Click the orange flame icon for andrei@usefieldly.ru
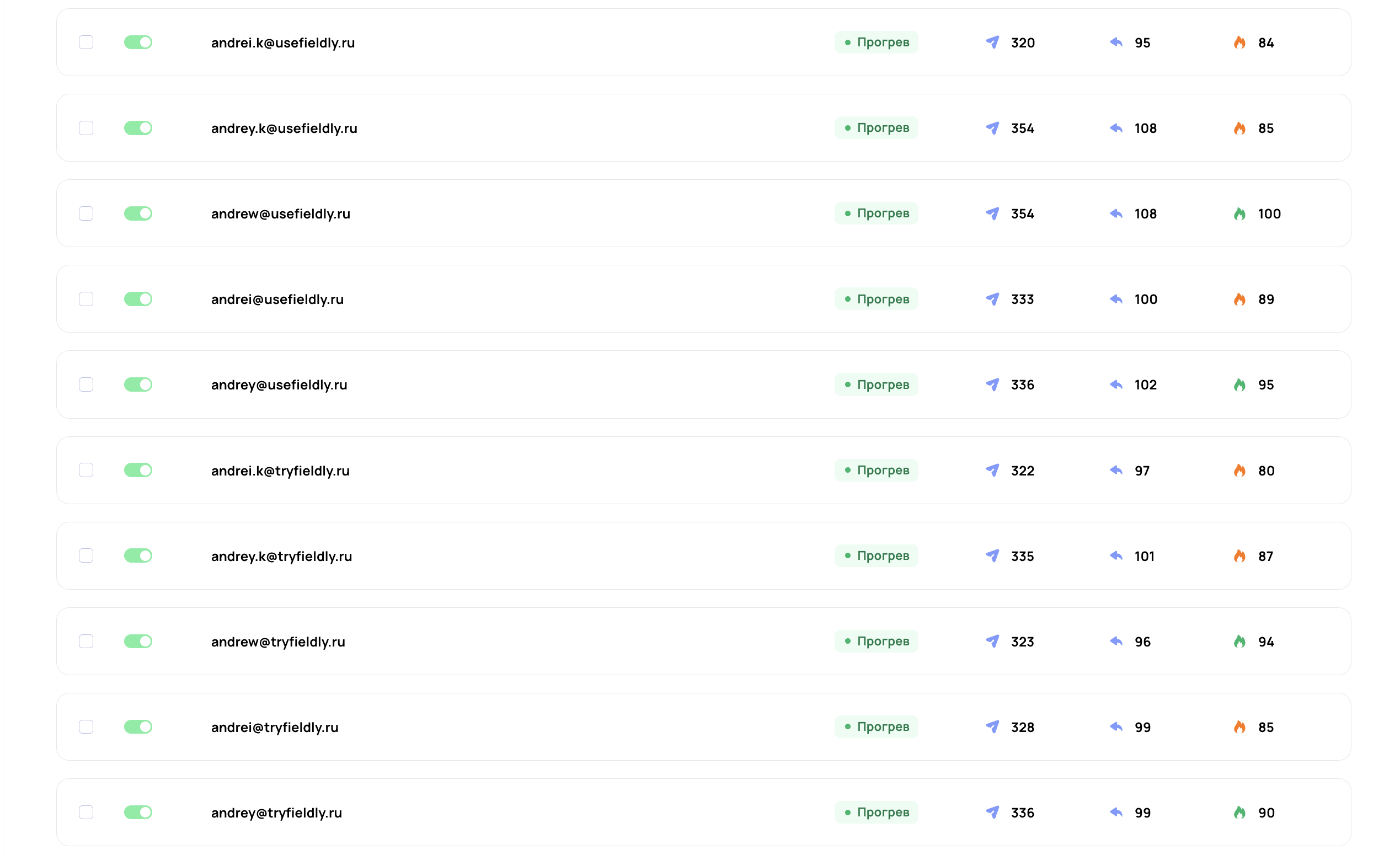Screen dimensions: 1400x855 tap(1239, 300)
